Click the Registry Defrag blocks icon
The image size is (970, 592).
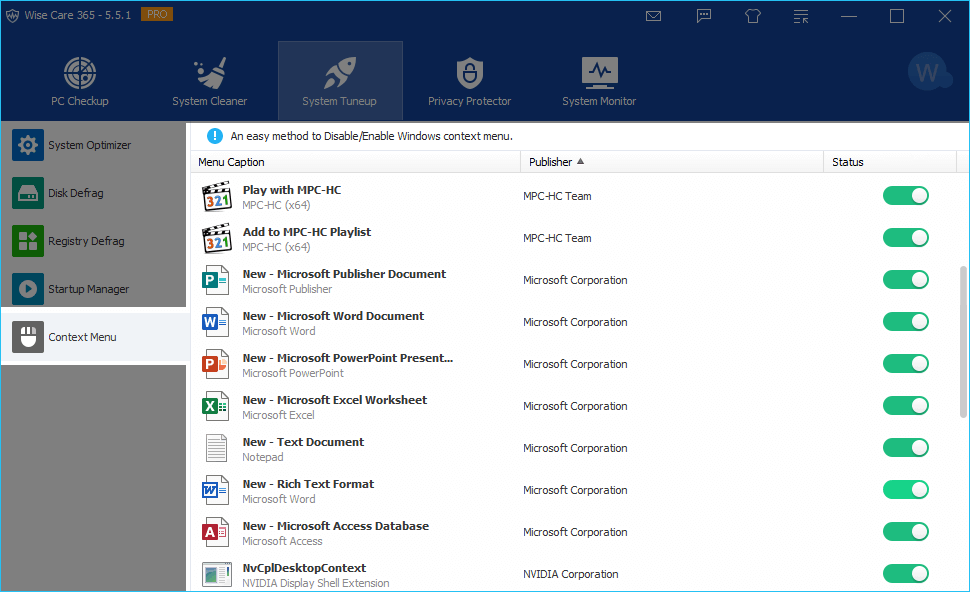point(28,241)
